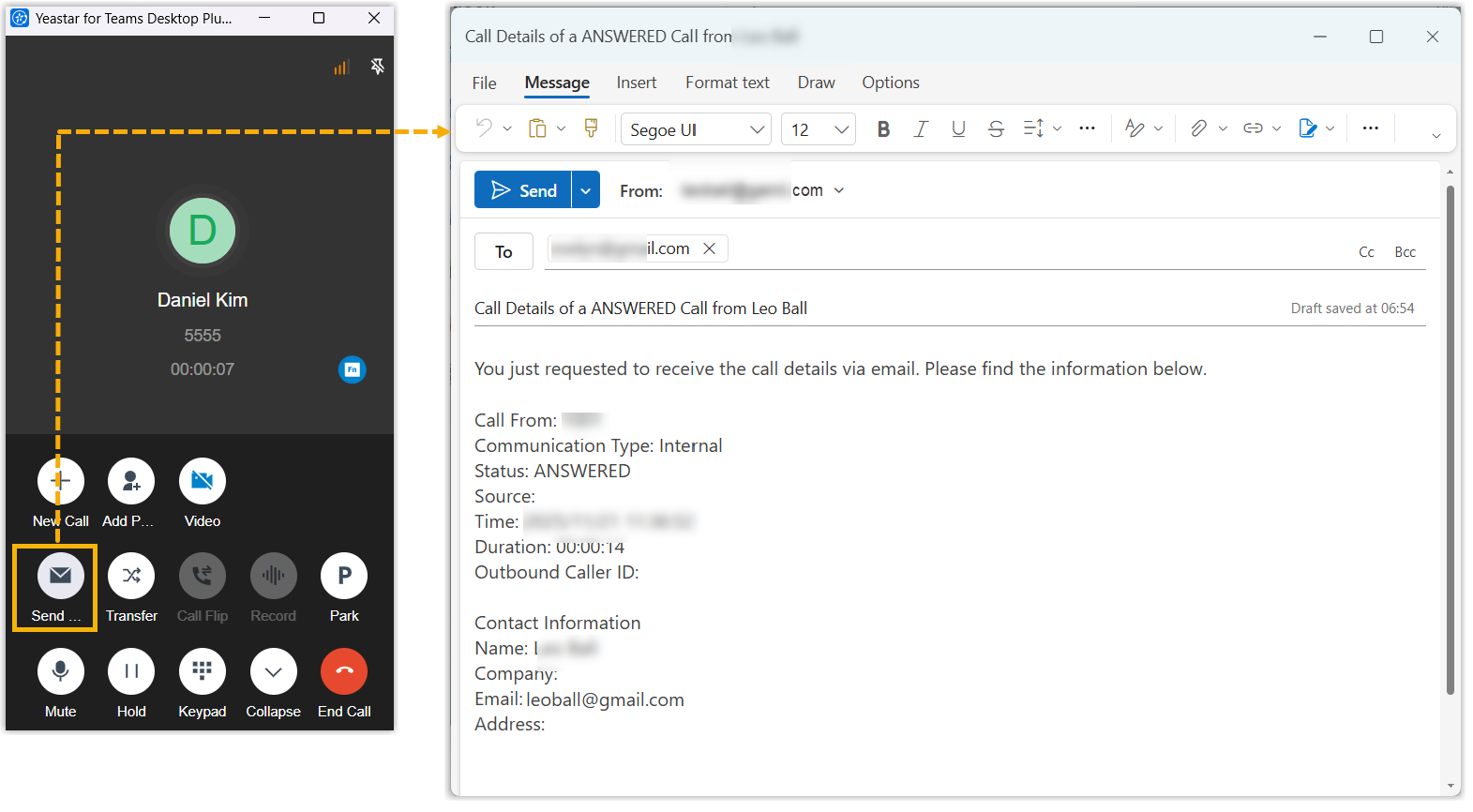Park the current call
This screenshot has height=812, width=1473.
[344, 576]
